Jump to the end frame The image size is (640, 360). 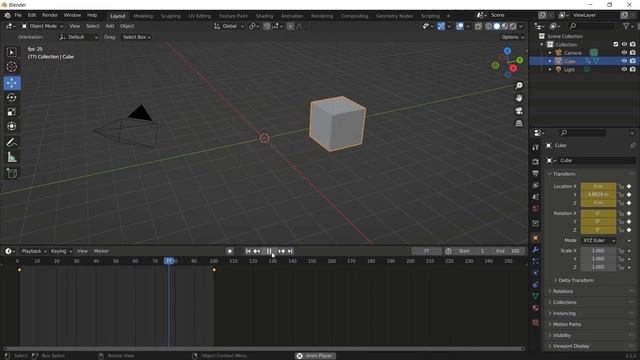290,251
